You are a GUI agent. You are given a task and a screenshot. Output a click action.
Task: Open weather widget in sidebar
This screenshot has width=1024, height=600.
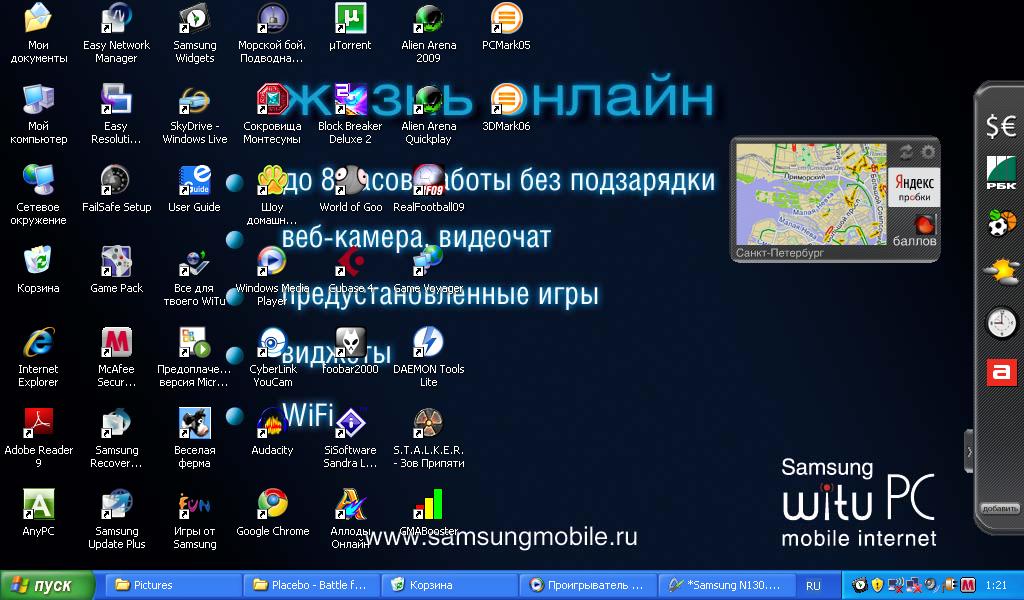pyautogui.click(x=1001, y=272)
